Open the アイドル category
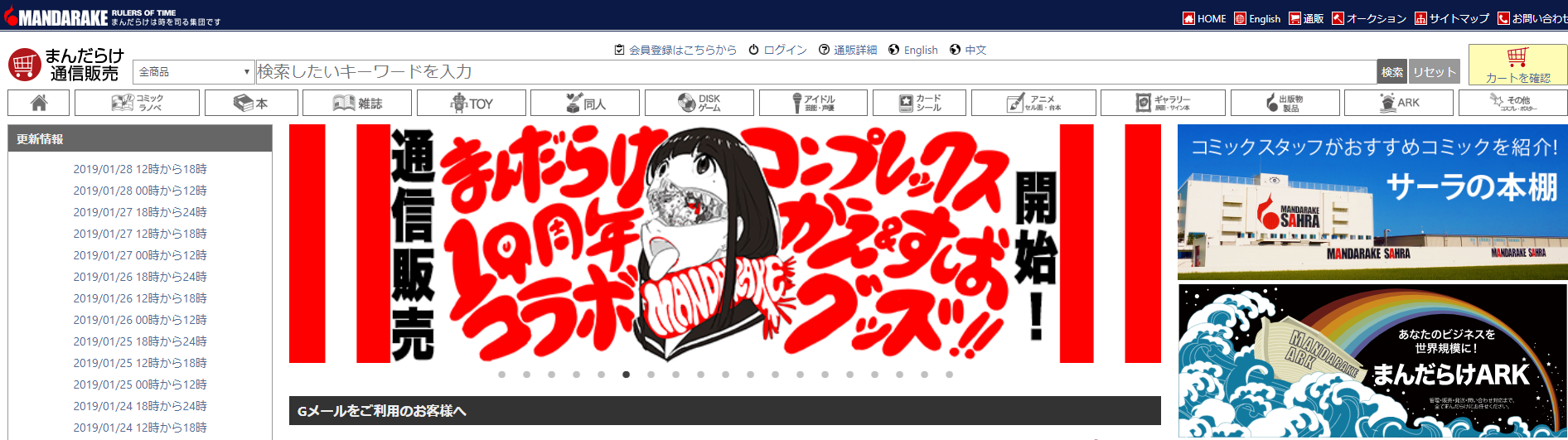 (x=813, y=103)
